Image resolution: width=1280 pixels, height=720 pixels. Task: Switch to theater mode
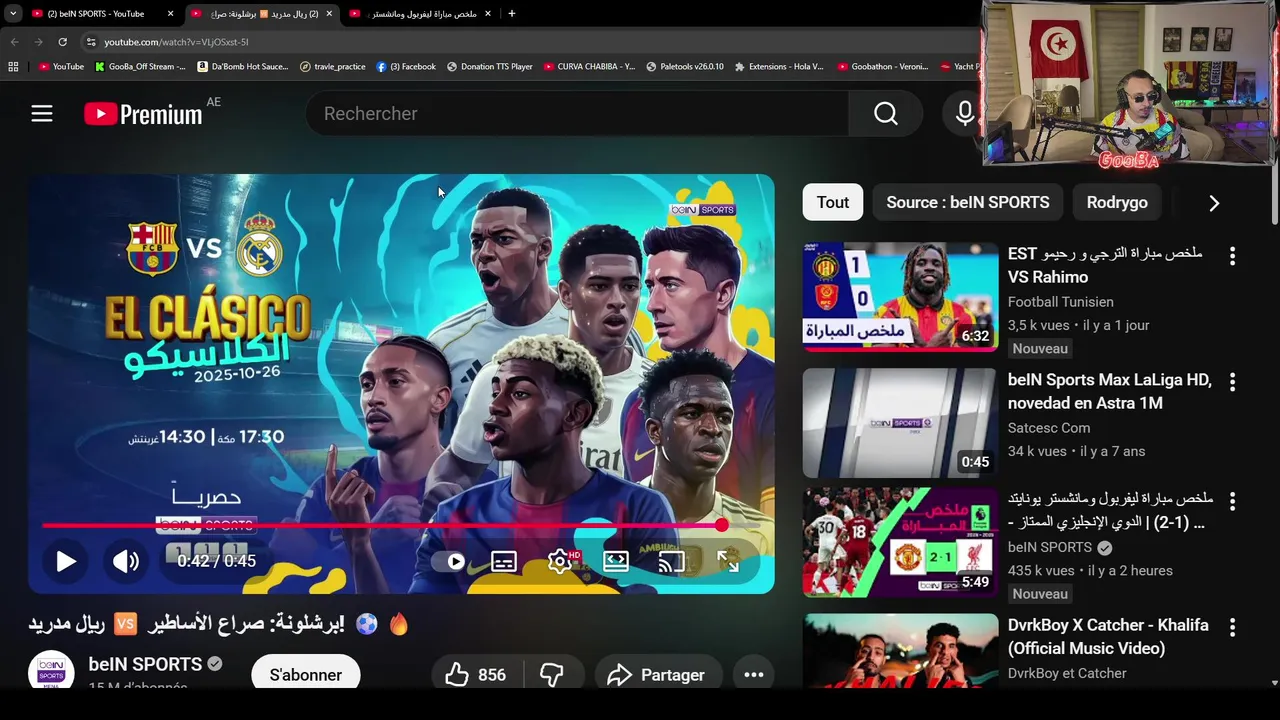(616, 562)
